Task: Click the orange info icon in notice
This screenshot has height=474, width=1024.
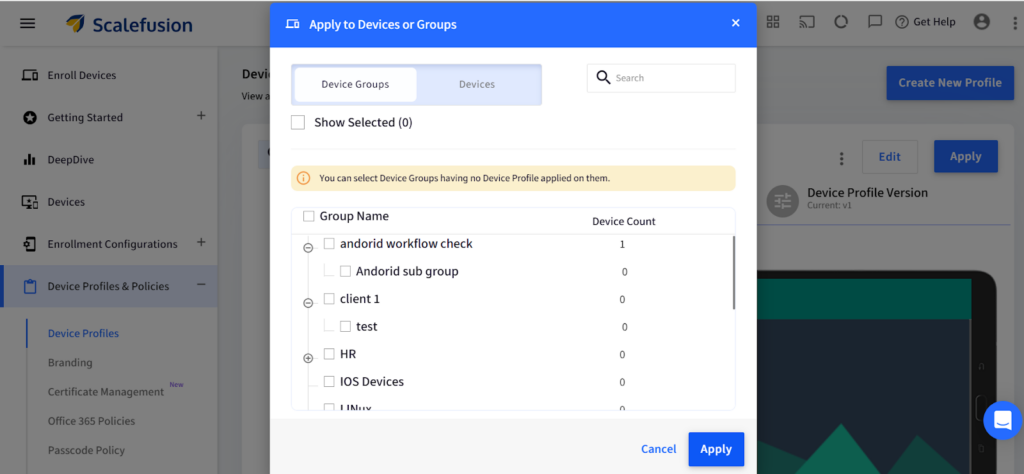Action: tap(304, 178)
